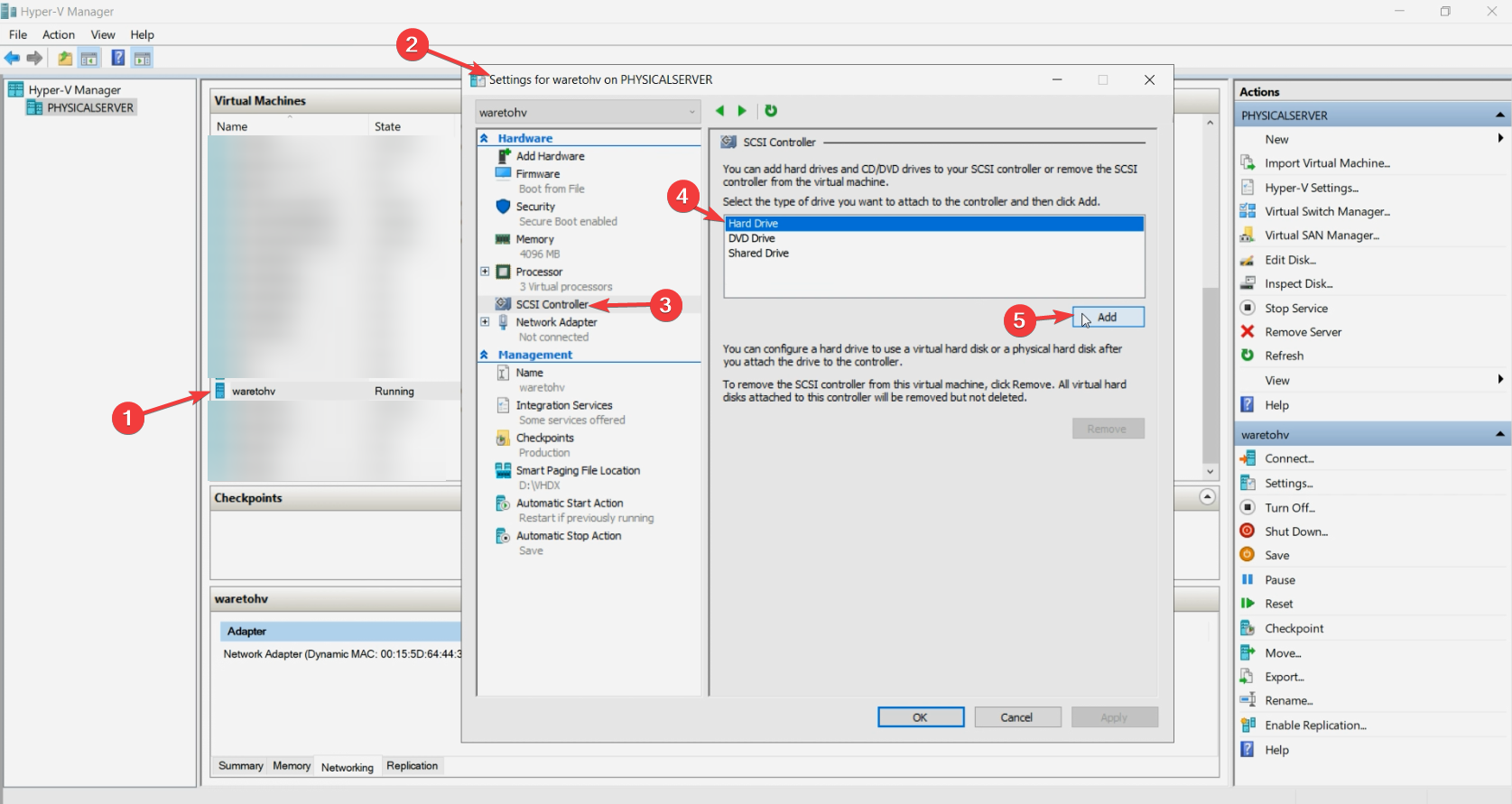1512x804 pixels.
Task: Click Pause action for waretohv
Action: pos(1279,579)
